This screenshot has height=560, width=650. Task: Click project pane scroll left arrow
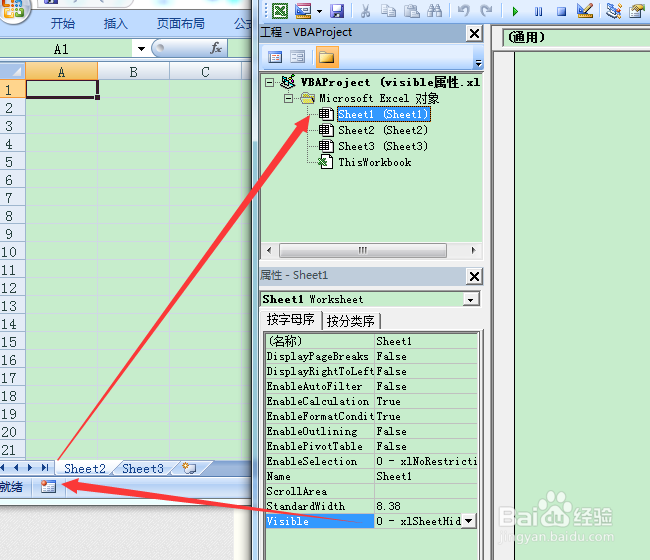269,250
